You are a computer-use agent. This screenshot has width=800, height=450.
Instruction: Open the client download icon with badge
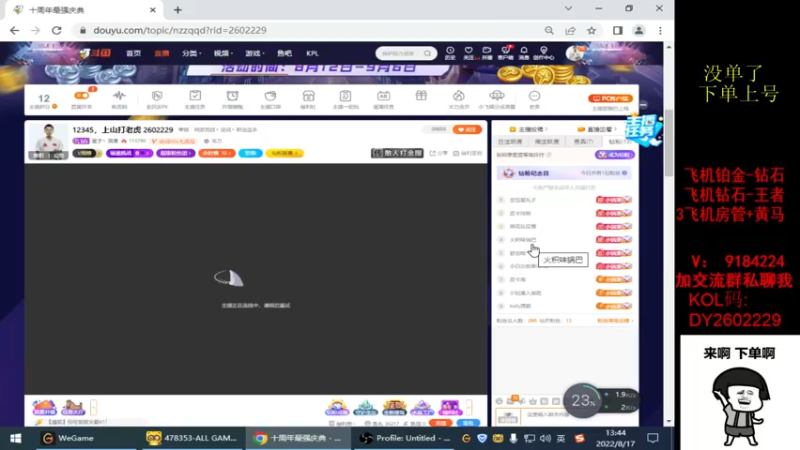pos(506,53)
